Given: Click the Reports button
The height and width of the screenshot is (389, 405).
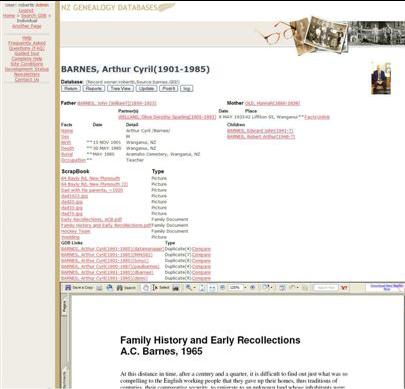Looking at the screenshot, I should pos(94,89).
